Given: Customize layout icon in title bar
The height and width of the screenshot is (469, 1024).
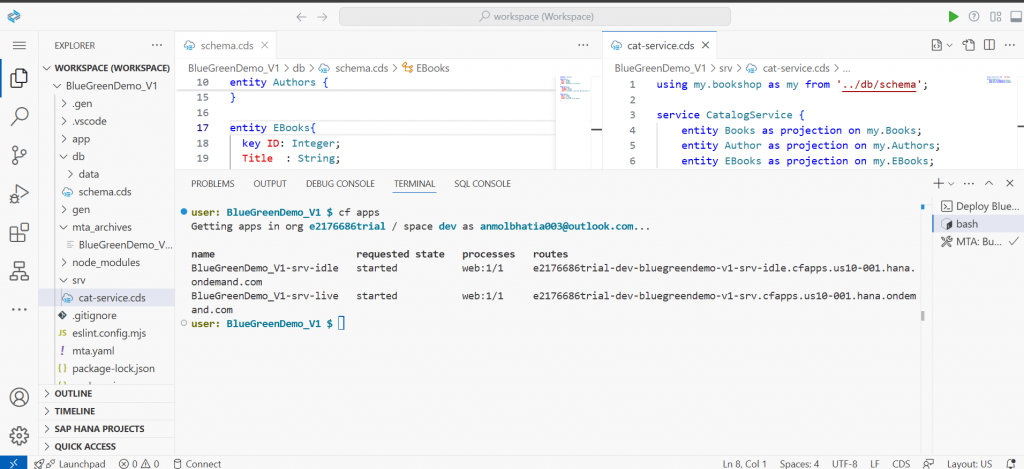Looking at the screenshot, I should pos(995,17).
